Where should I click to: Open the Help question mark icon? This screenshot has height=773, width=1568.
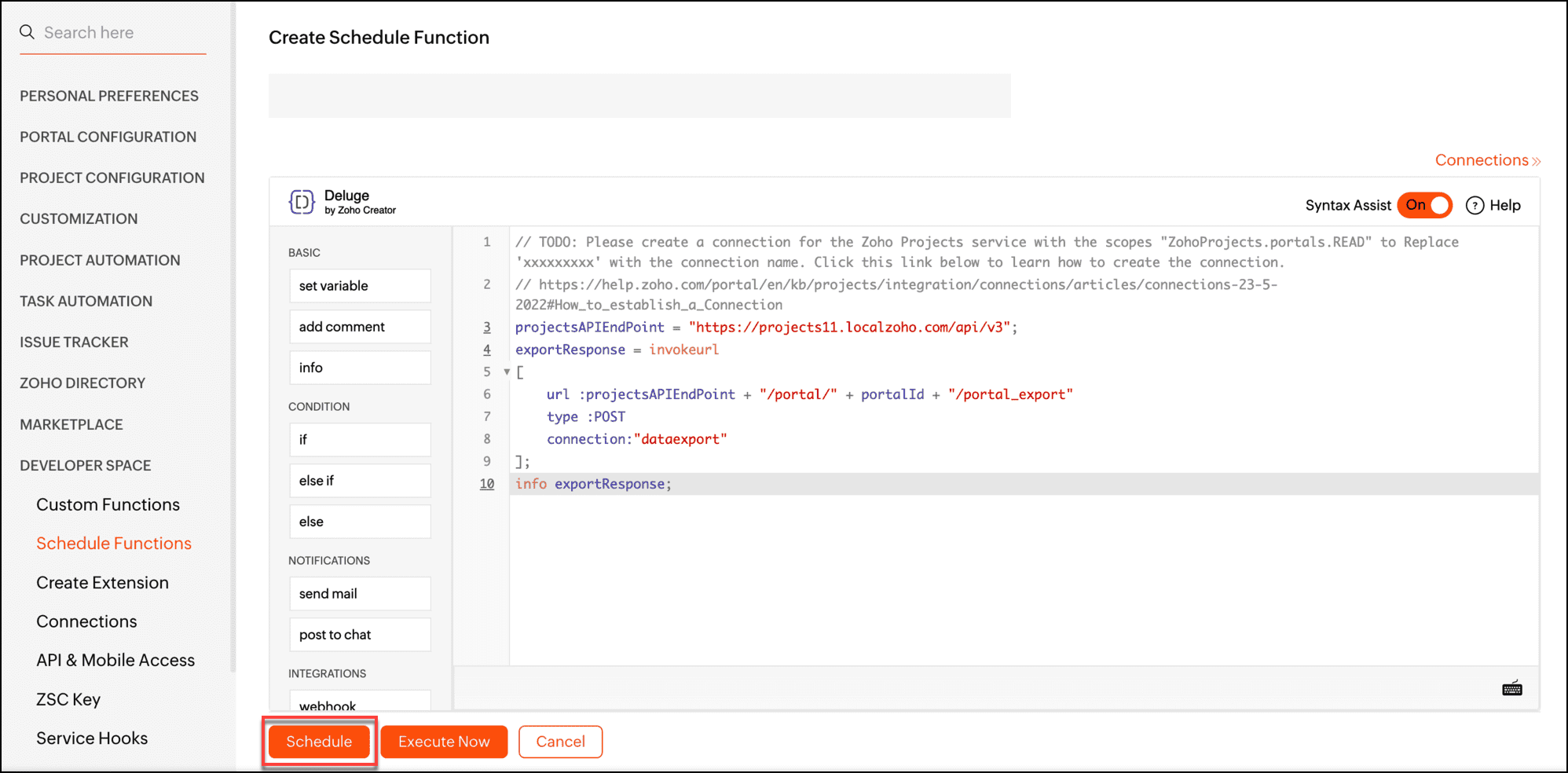tap(1475, 205)
